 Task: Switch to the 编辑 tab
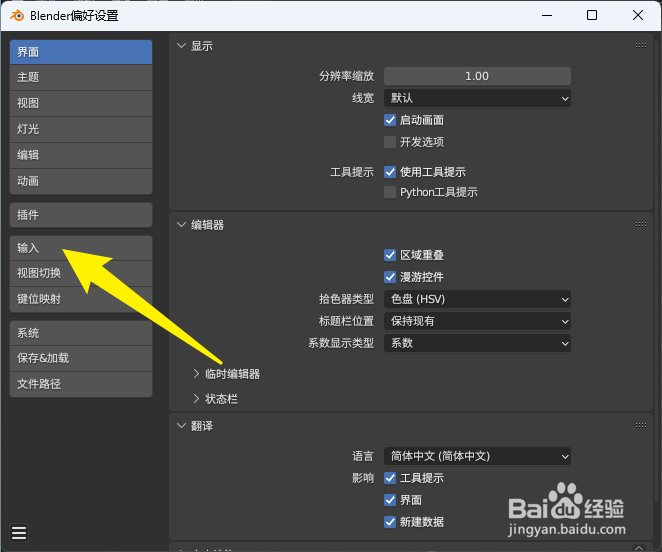[x=81, y=155]
